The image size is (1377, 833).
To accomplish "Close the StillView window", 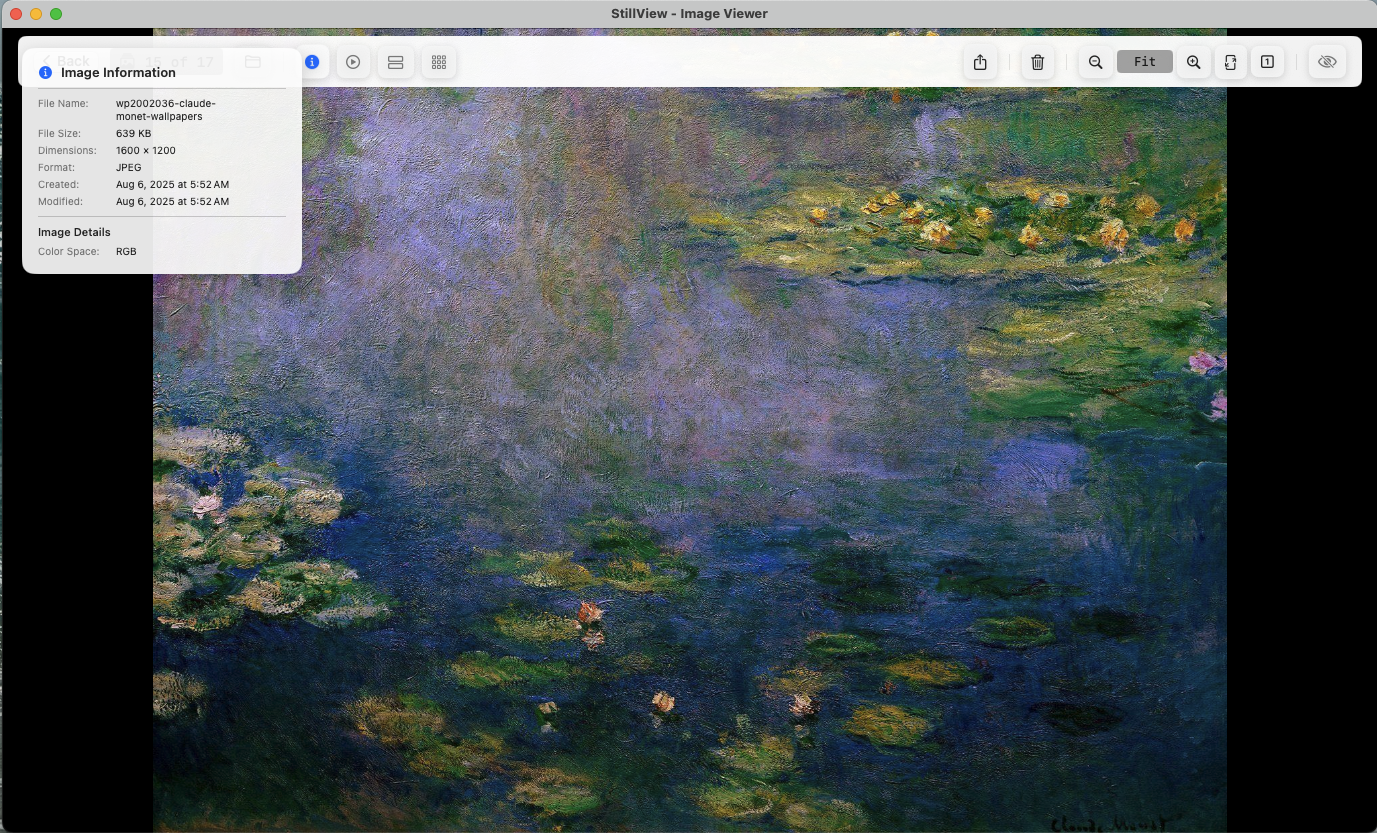I will (x=16, y=14).
